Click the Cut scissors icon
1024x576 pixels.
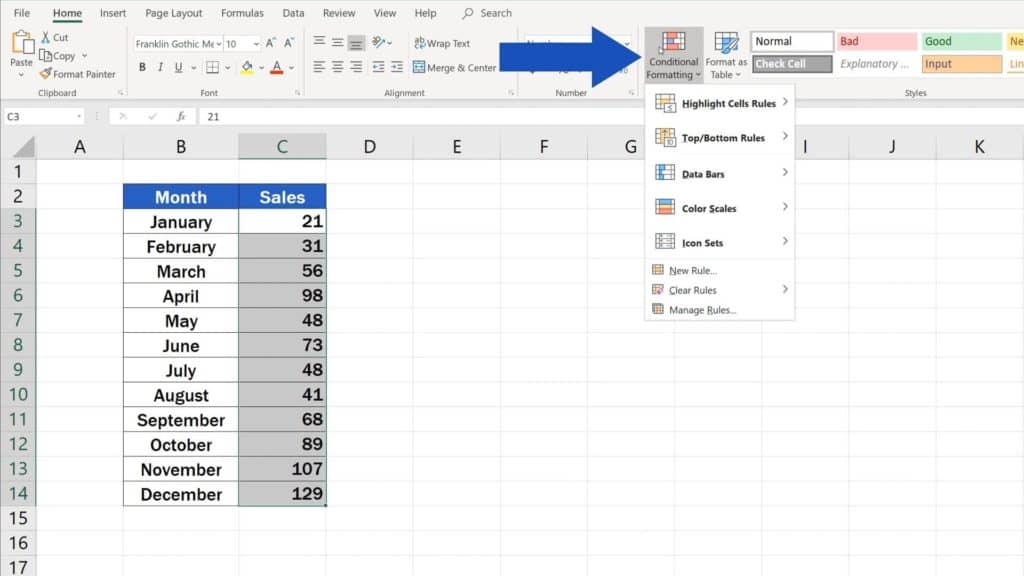(x=46, y=38)
